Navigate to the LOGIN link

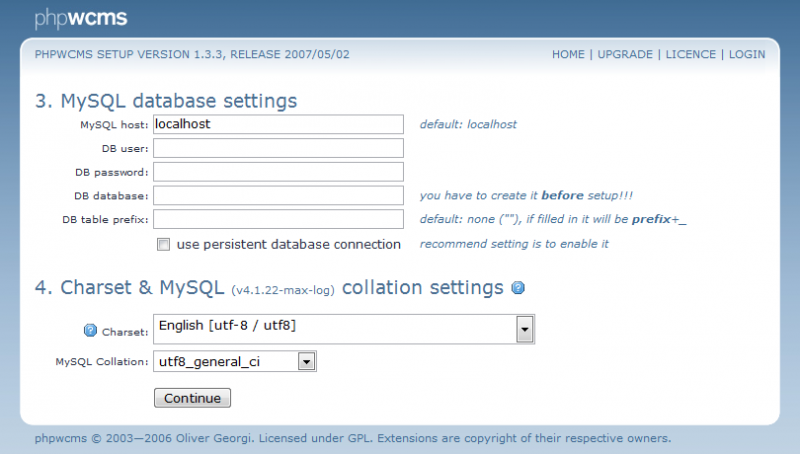pyautogui.click(x=747, y=54)
